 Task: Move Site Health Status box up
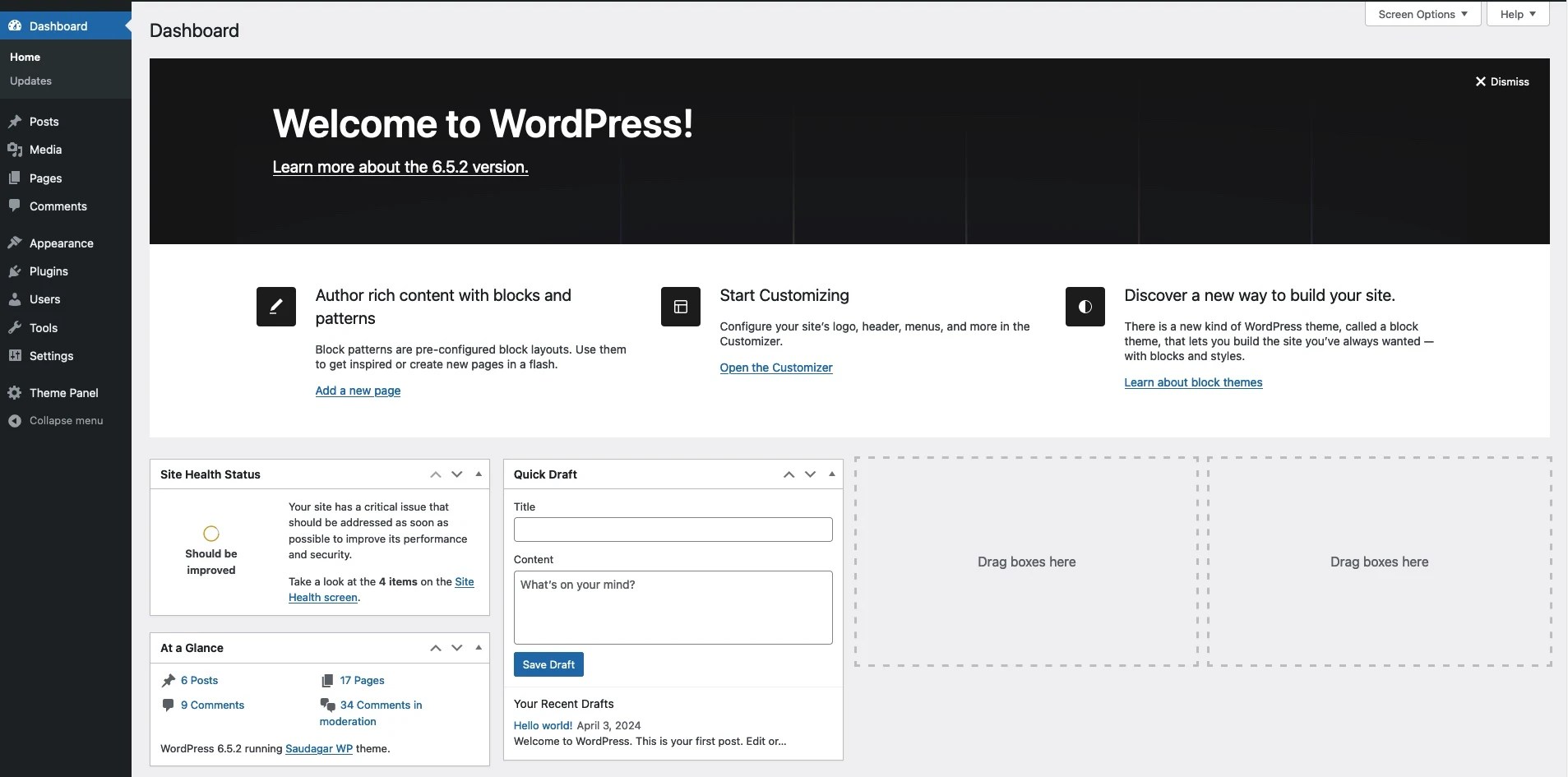tap(436, 474)
